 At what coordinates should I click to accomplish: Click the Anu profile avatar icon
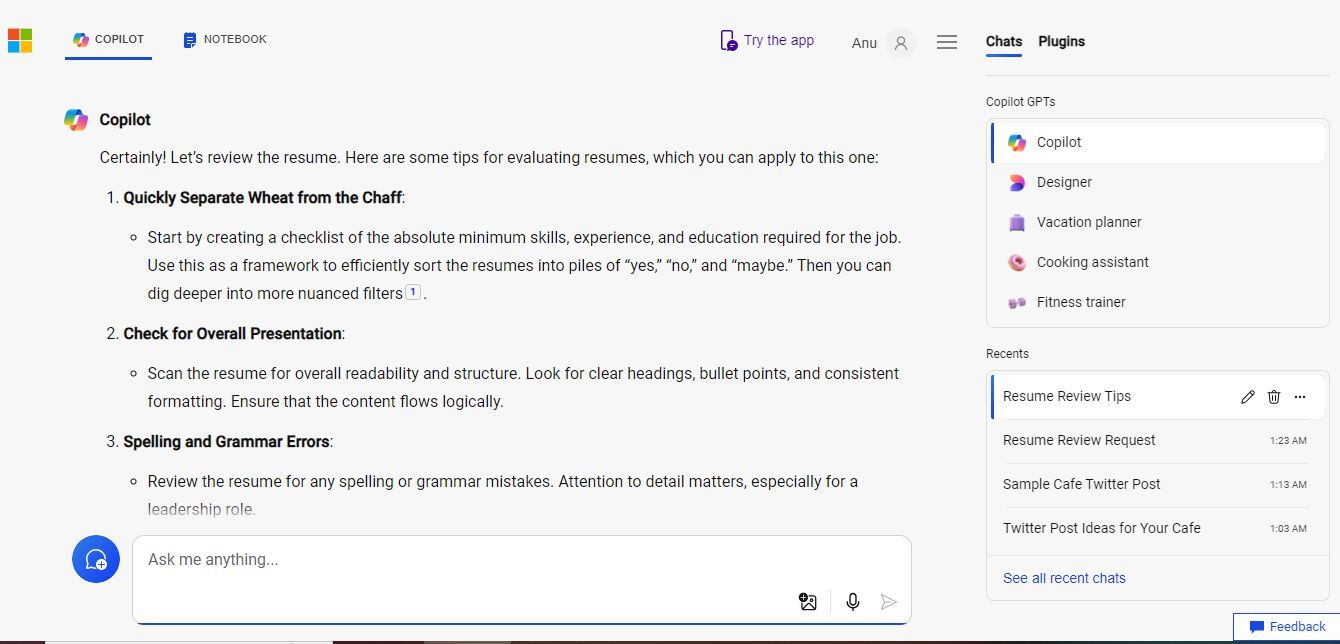click(x=900, y=43)
